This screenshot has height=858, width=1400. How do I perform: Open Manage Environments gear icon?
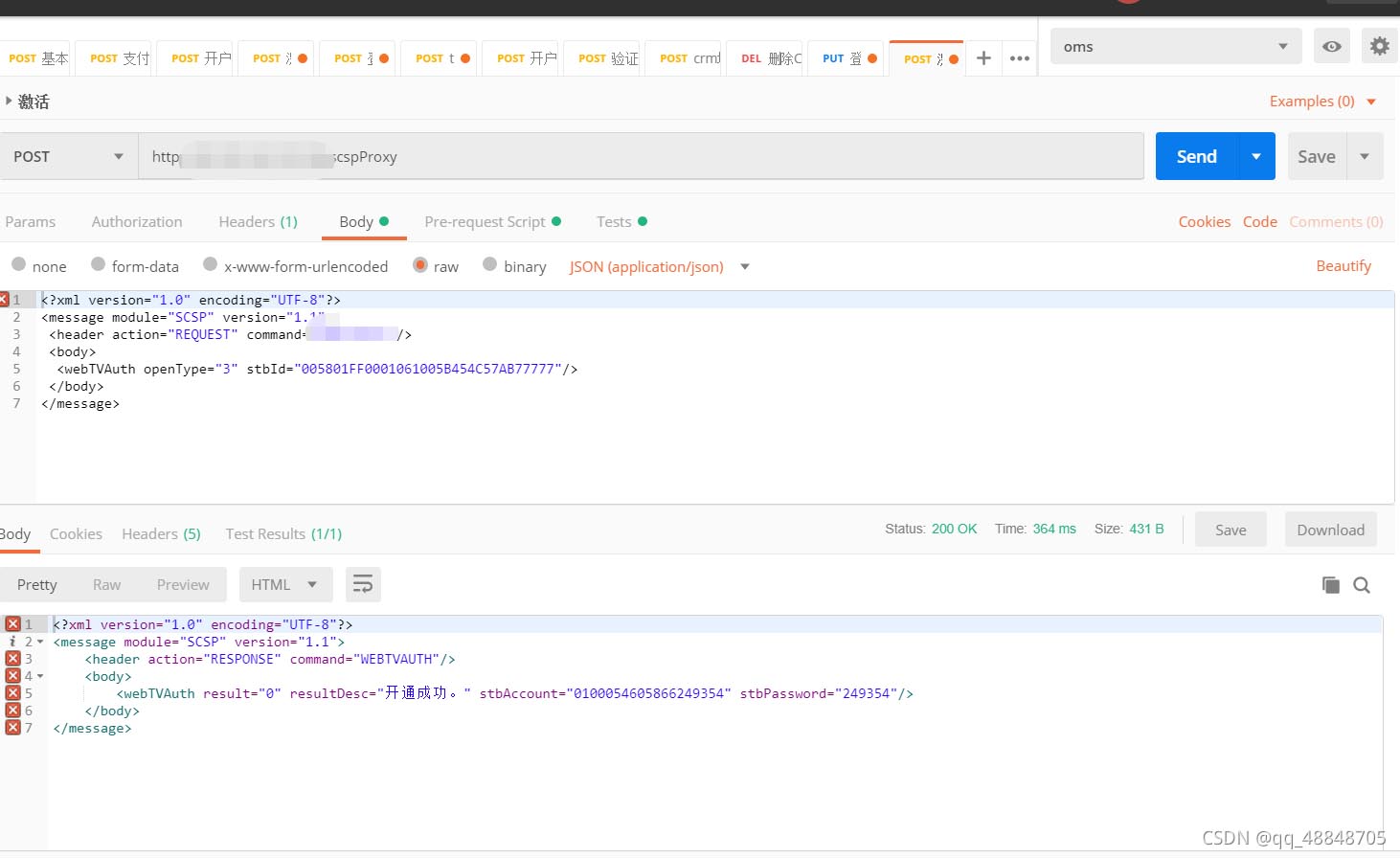click(x=1380, y=46)
